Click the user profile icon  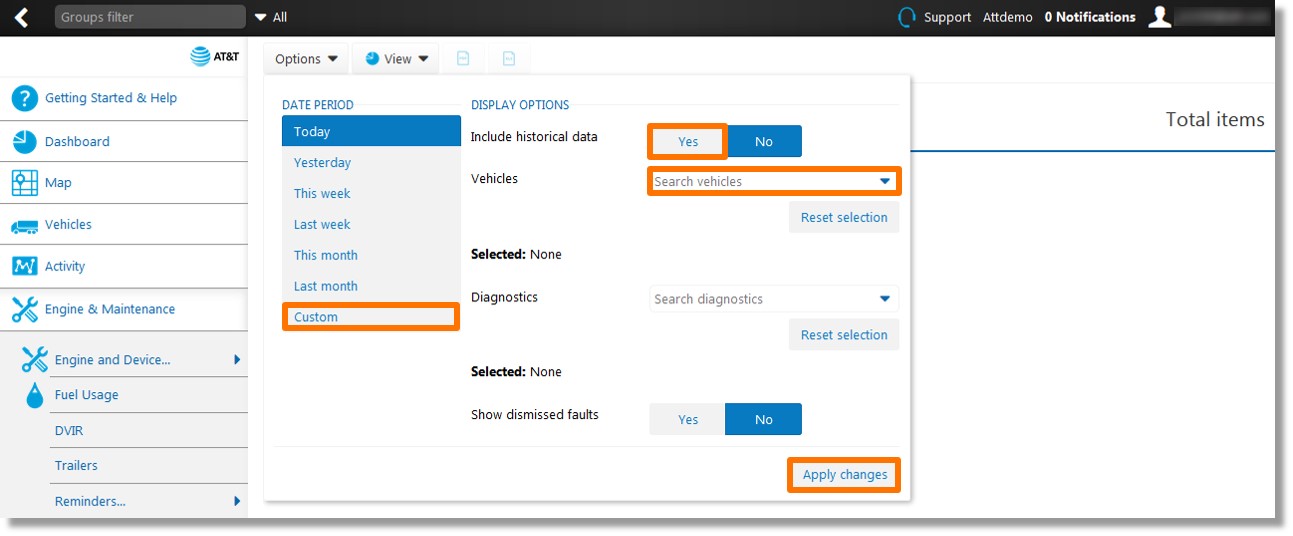(1159, 17)
